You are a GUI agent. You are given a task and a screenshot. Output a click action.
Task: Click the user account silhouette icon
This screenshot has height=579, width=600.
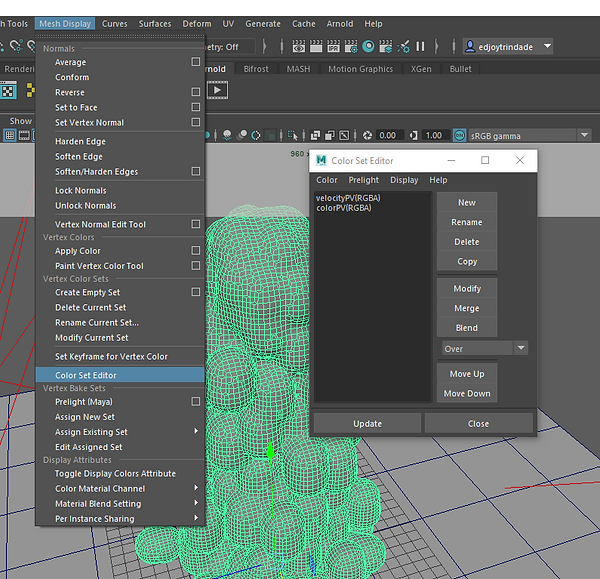[470, 46]
